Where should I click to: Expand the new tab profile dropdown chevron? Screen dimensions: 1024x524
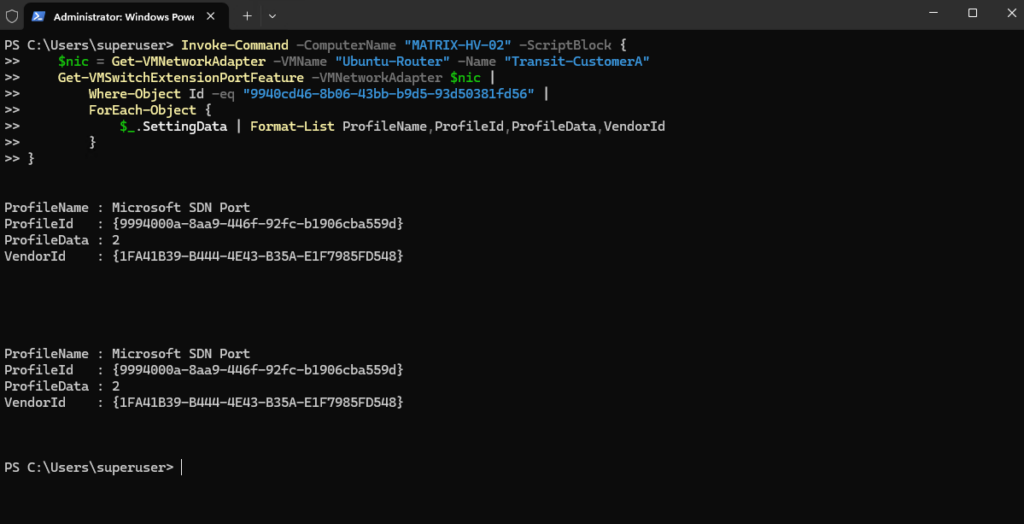pos(272,16)
